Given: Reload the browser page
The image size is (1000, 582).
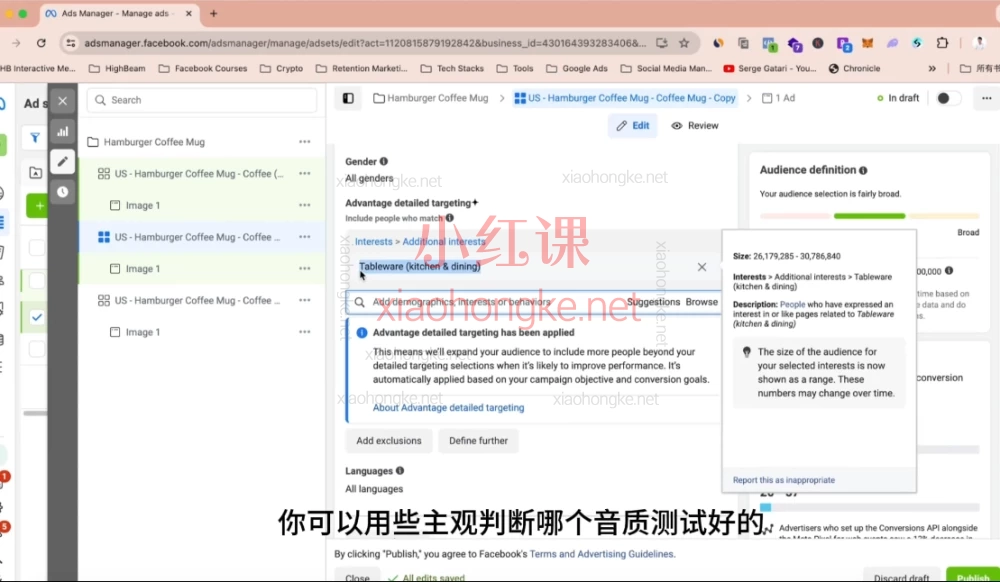Looking at the screenshot, I should (41, 43).
